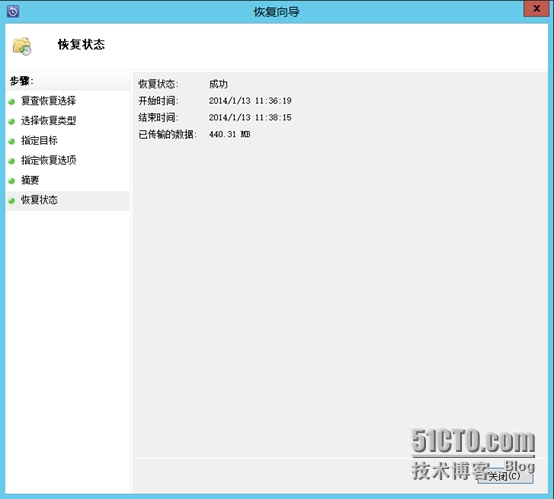Click the 已传输的数据: label
Viewport: 554px width, 499px height.
click(x=167, y=134)
